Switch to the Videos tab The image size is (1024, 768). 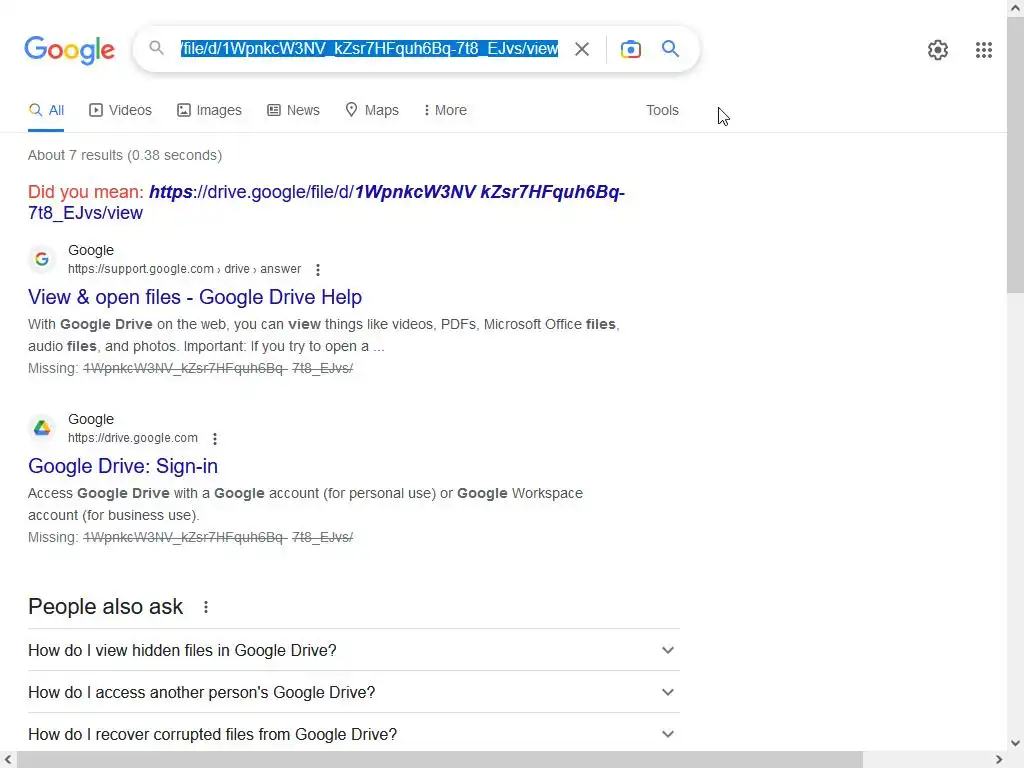tap(121, 110)
